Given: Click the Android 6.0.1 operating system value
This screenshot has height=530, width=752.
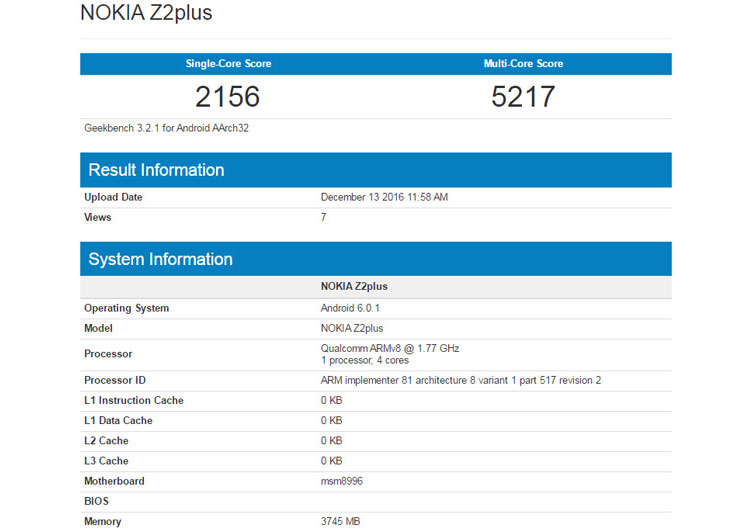Looking at the screenshot, I should pyautogui.click(x=350, y=308).
